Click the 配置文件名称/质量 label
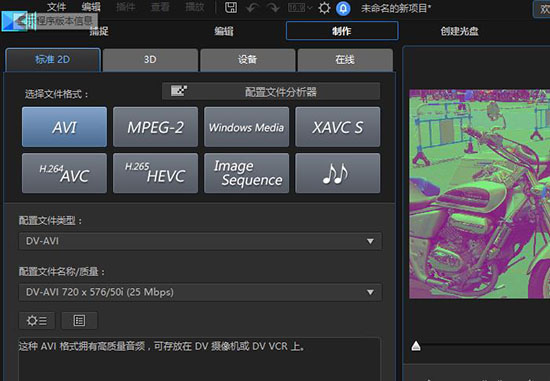Viewport: 550px width, 381px height. click(x=62, y=272)
